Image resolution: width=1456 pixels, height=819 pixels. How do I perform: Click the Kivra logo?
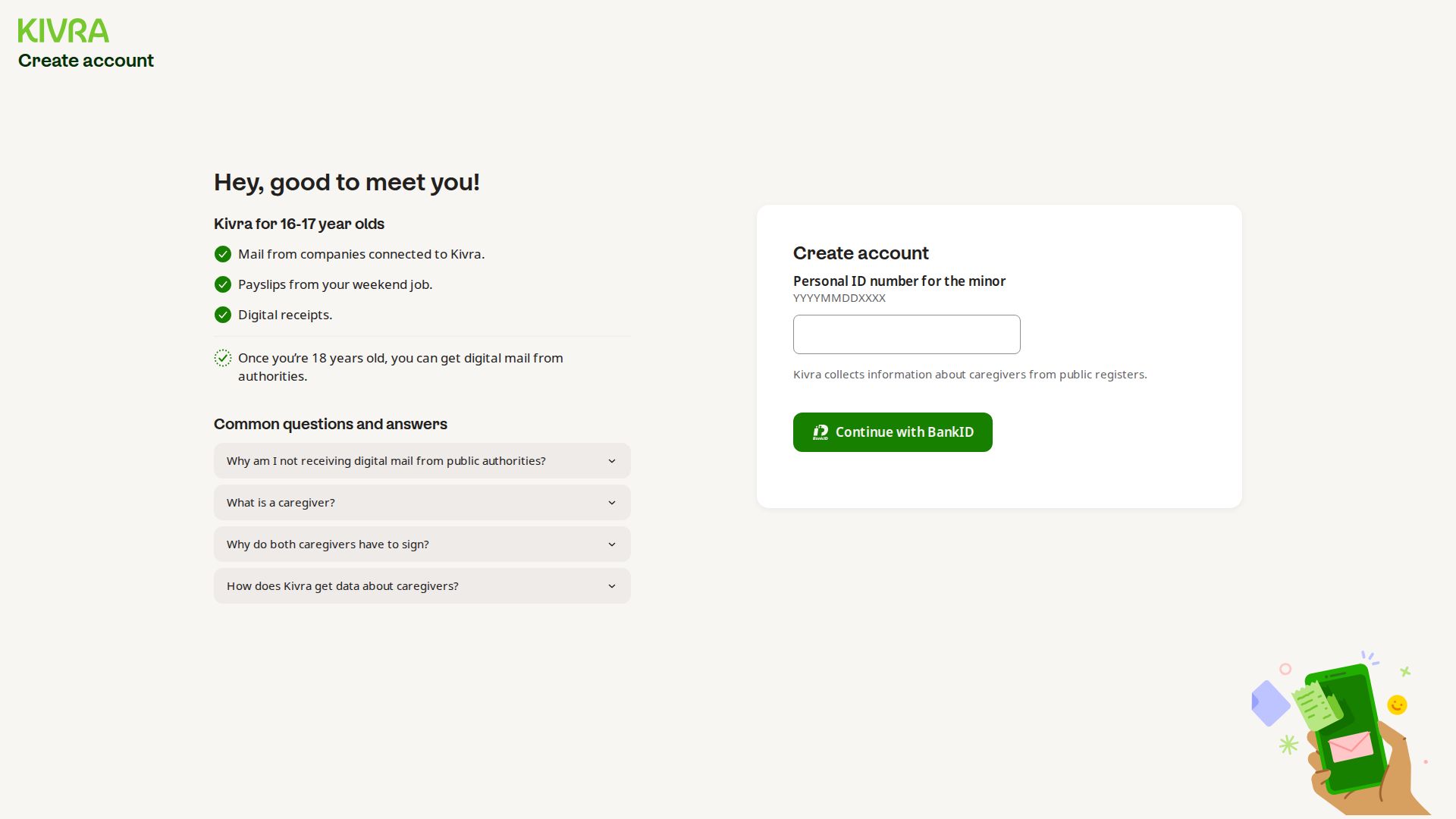click(64, 31)
